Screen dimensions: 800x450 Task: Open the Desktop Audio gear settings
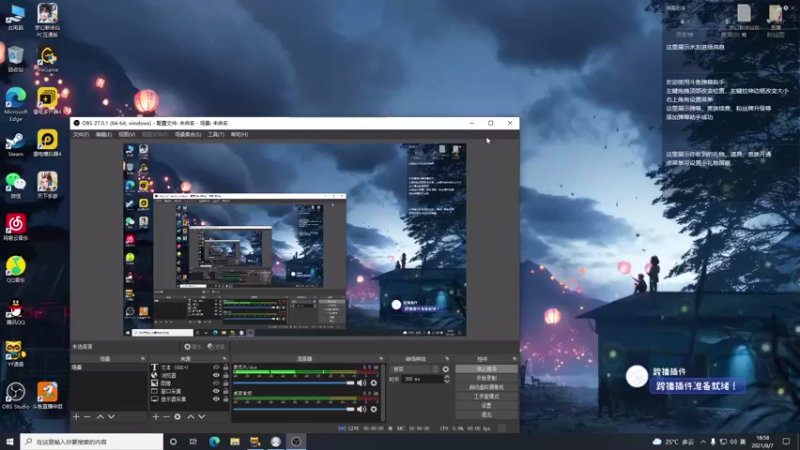tap(374, 409)
